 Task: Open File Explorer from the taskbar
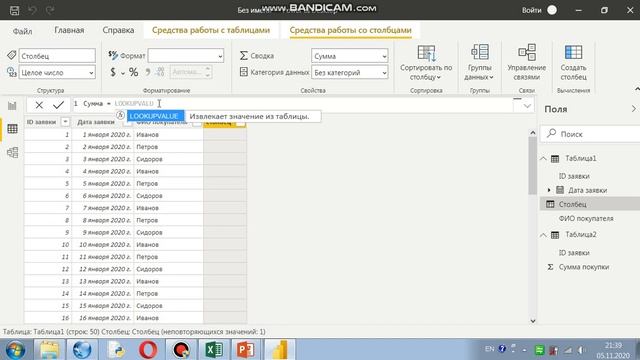49,350
